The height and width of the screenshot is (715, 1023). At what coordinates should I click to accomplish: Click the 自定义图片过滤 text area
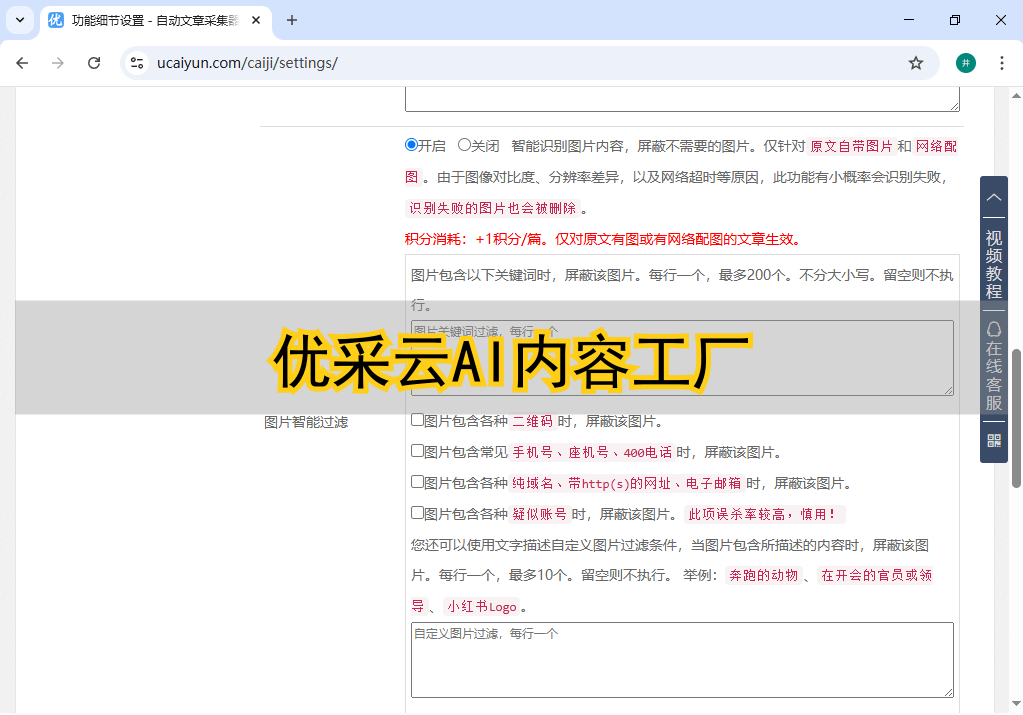pyautogui.click(x=682, y=660)
